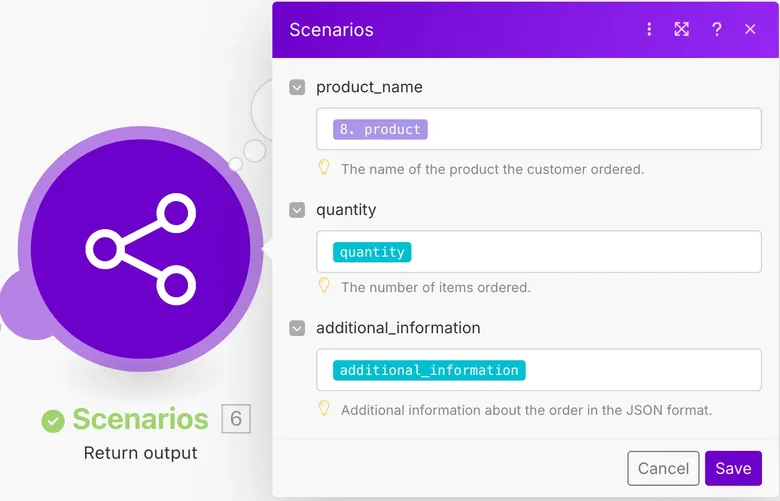
Task: Select the additional_information variable pill
Action: pos(429,370)
